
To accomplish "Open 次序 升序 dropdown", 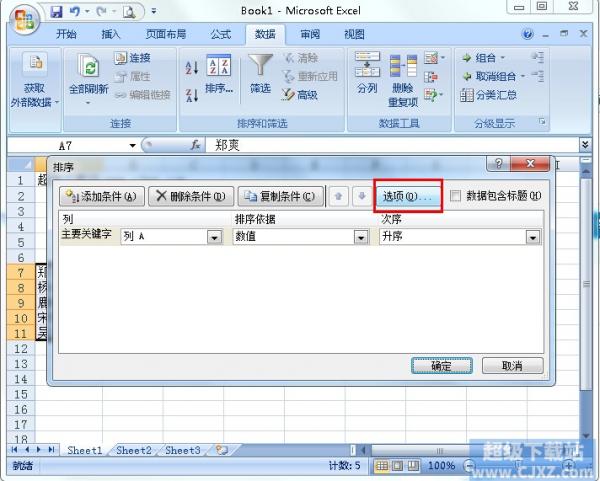I will [533, 237].
